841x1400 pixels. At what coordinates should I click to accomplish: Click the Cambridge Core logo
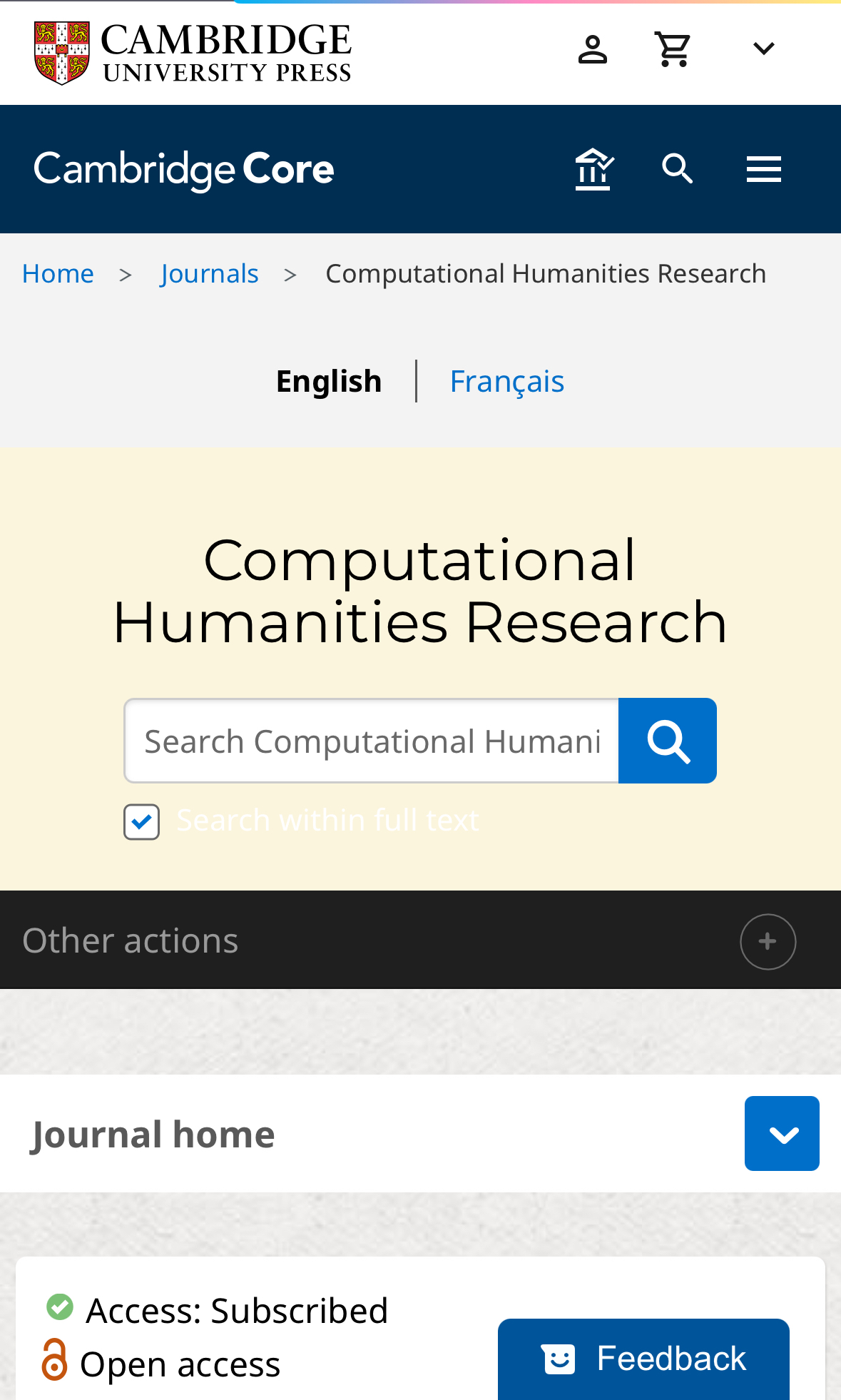coord(184,170)
